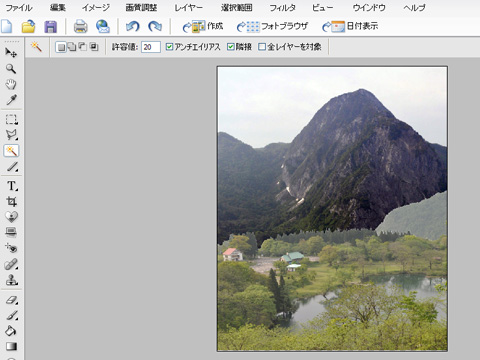Enable 全レイヤーを対象 checkbox
This screenshot has width=480, height=360.
[x=262, y=47]
